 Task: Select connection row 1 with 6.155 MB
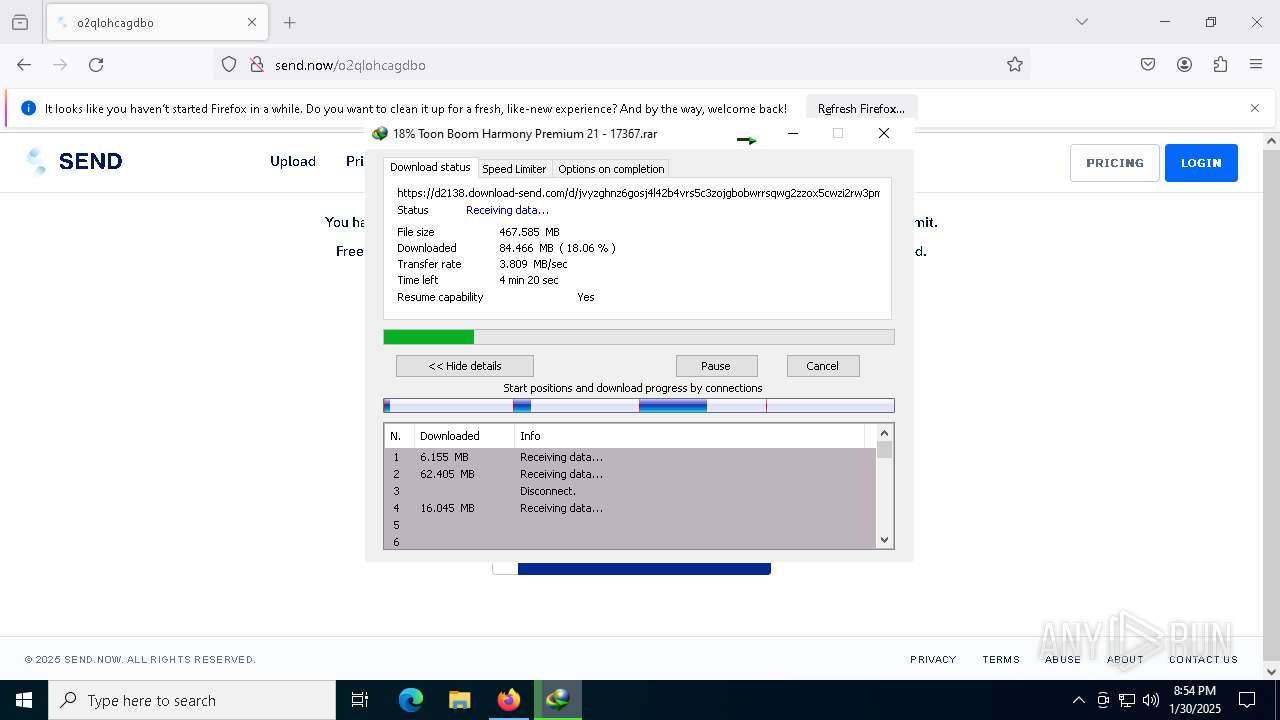[630, 457]
